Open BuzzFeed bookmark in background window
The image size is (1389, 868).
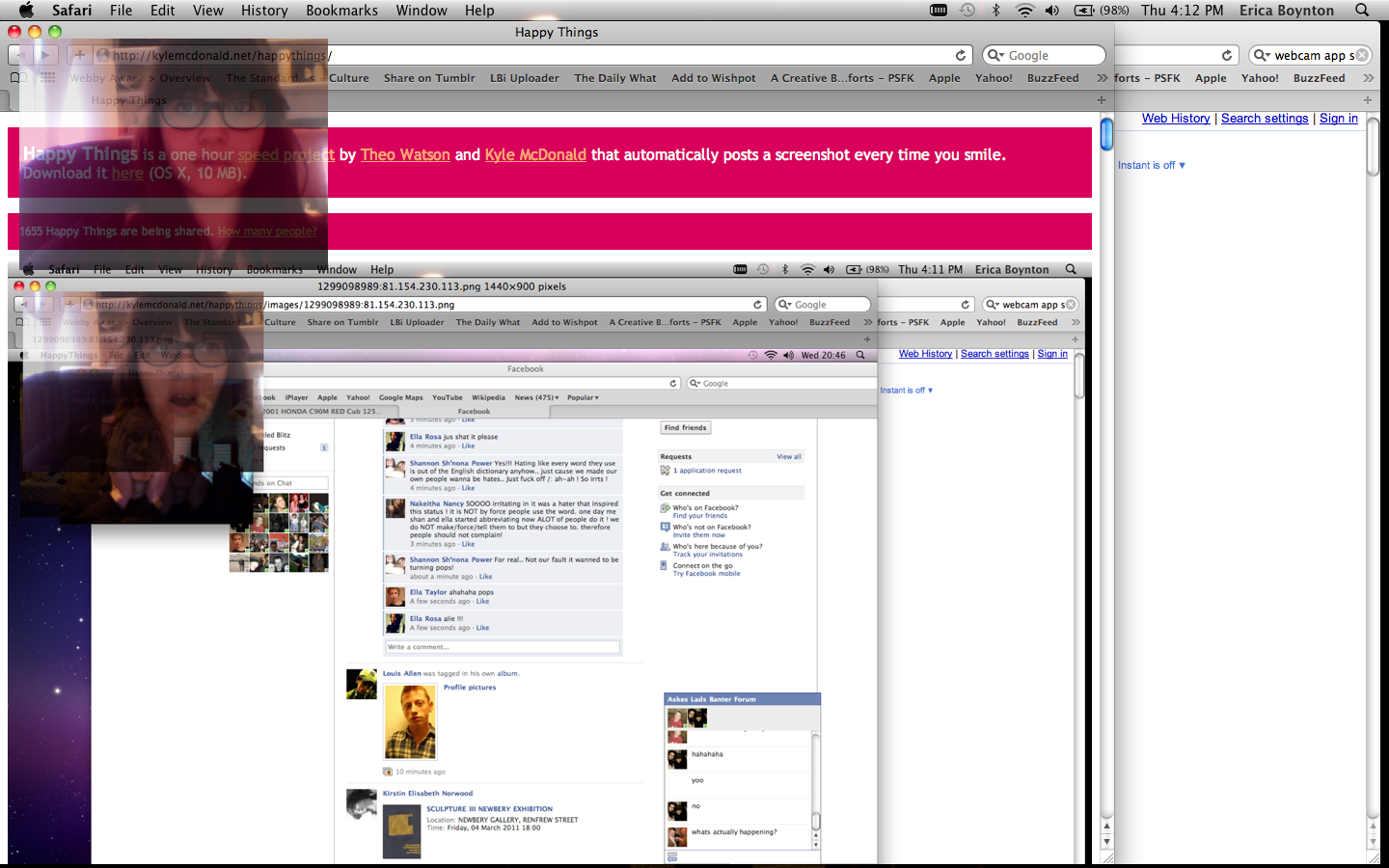[1320, 78]
